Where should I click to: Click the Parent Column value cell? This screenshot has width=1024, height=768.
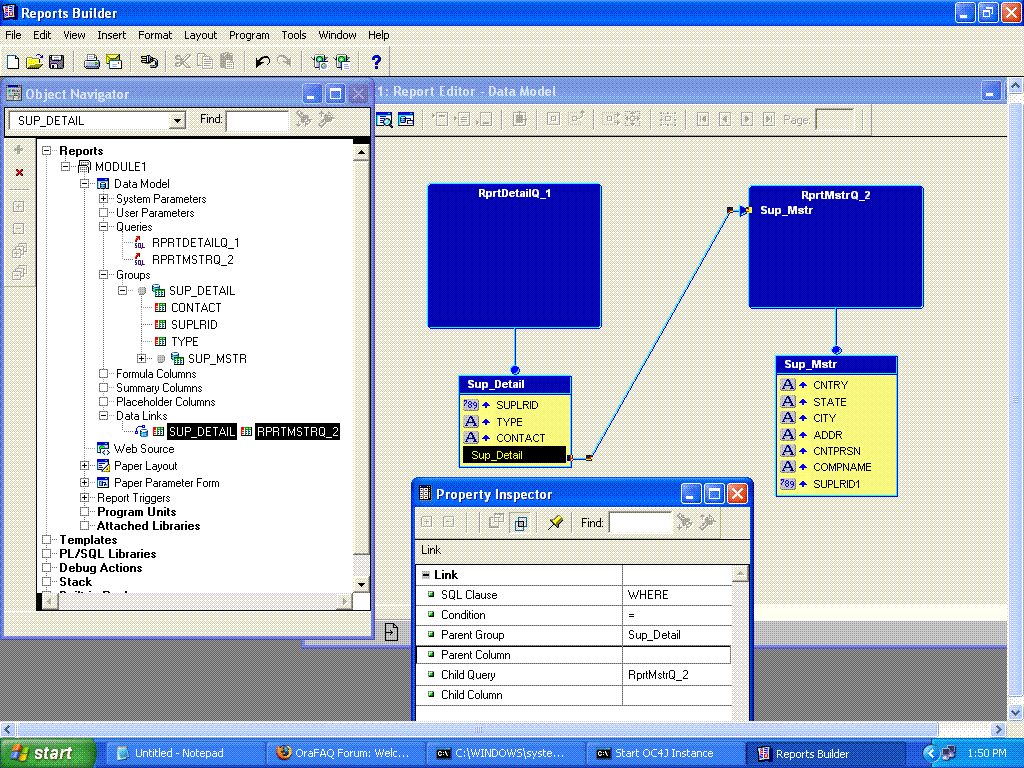click(x=677, y=655)
